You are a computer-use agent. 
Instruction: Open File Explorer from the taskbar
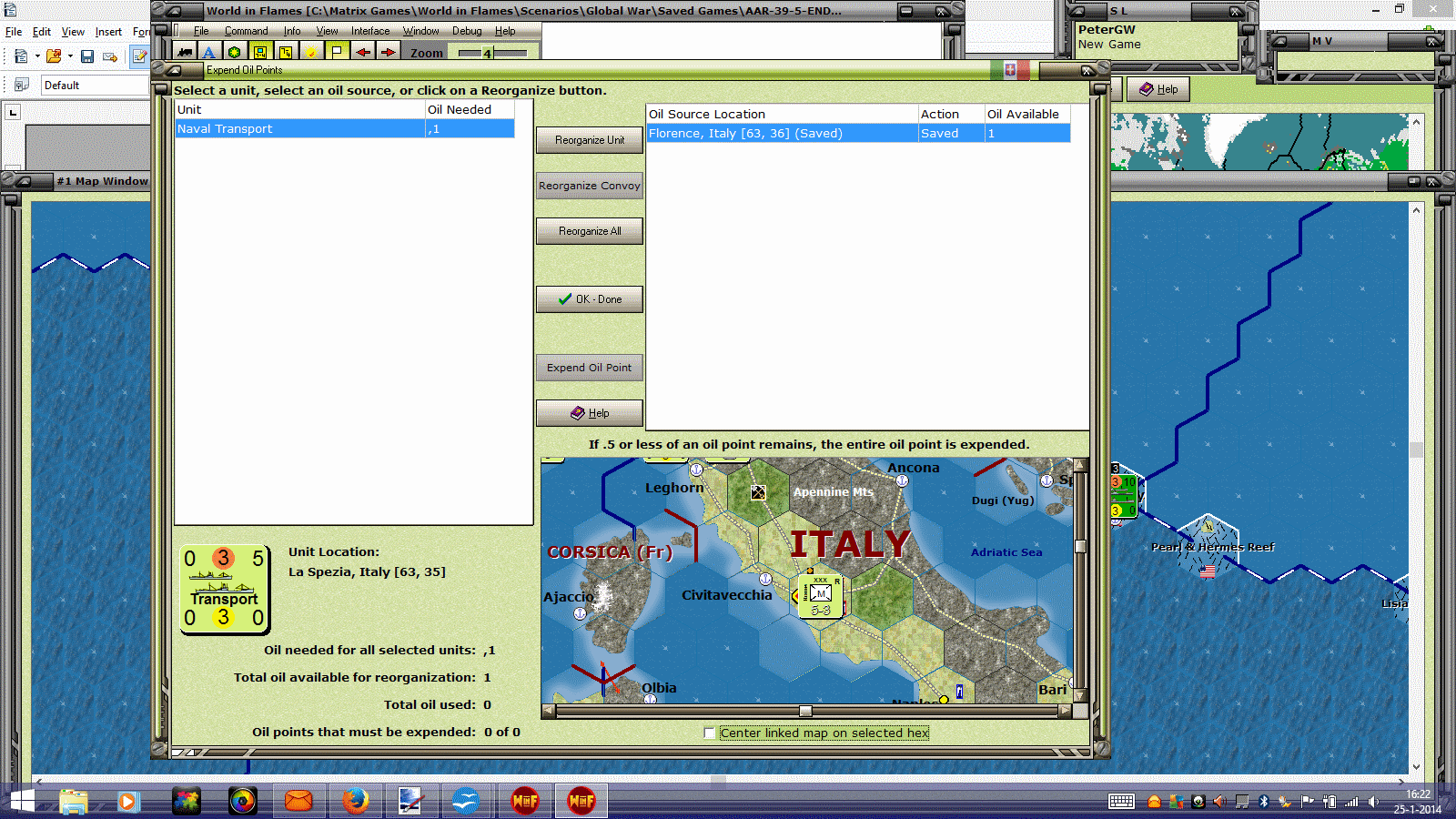(74, 802)
